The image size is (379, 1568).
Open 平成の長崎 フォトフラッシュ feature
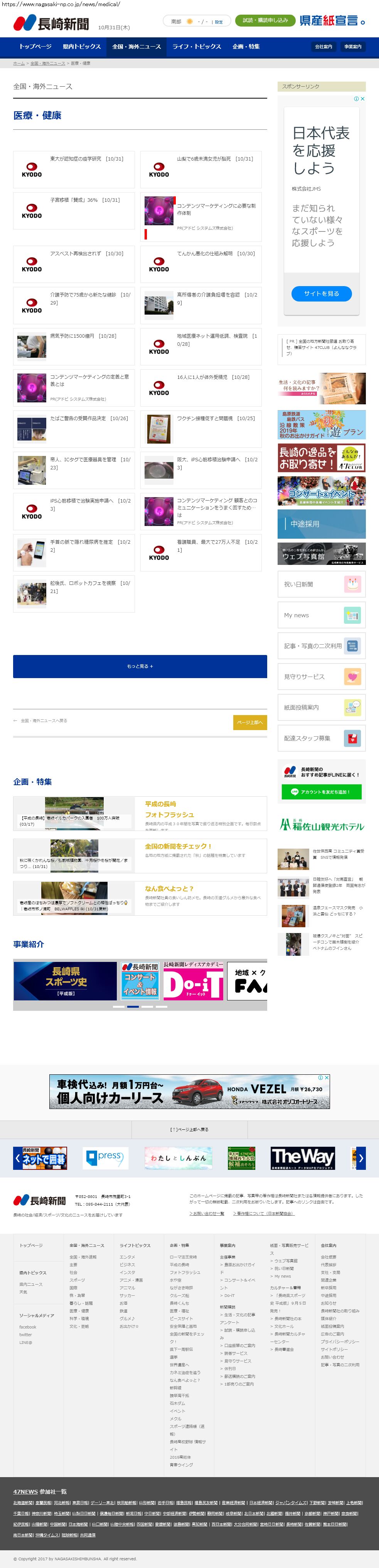click(x=140, y=814)
